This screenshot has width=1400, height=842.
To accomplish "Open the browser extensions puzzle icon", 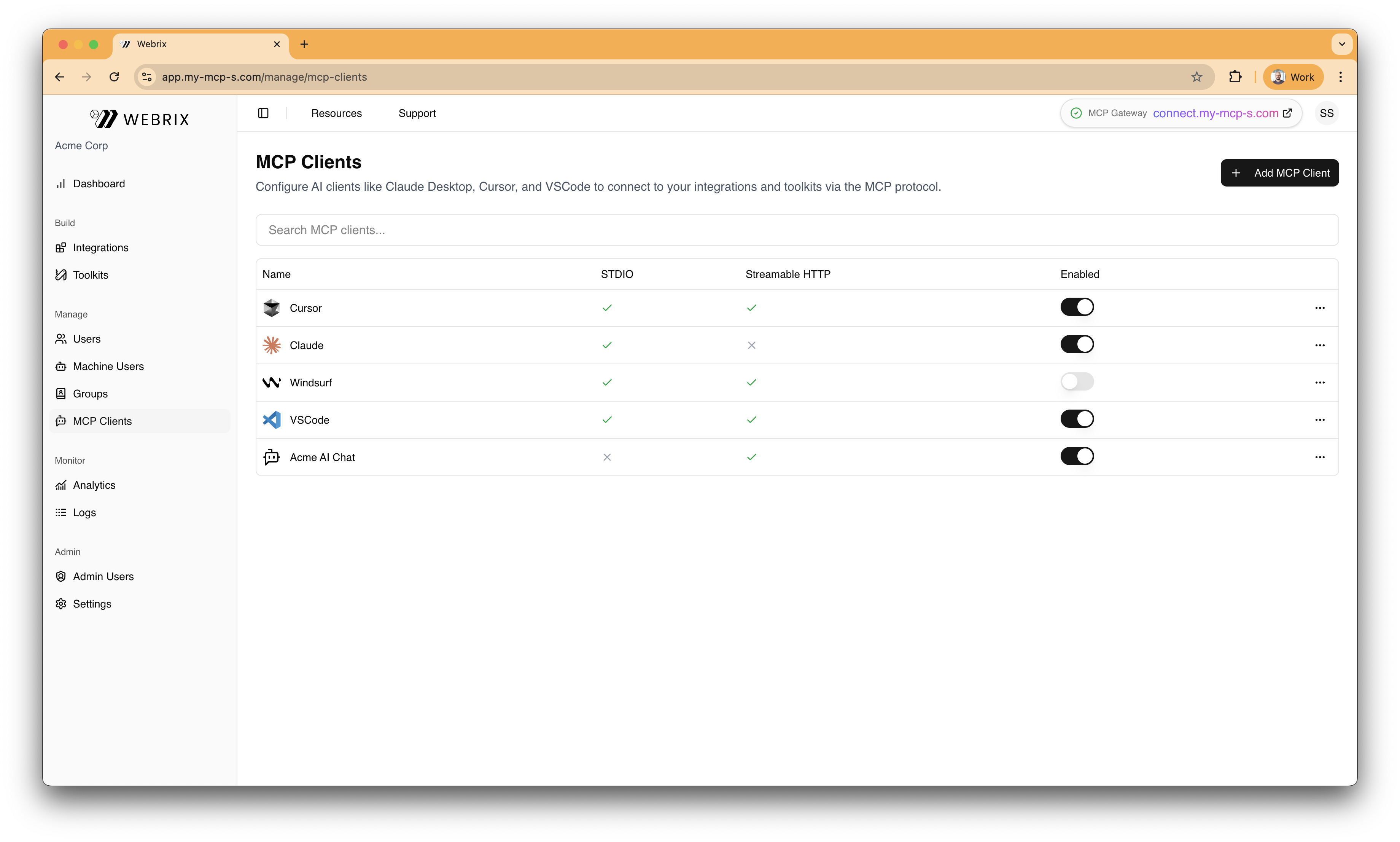I will (1235, 77).
